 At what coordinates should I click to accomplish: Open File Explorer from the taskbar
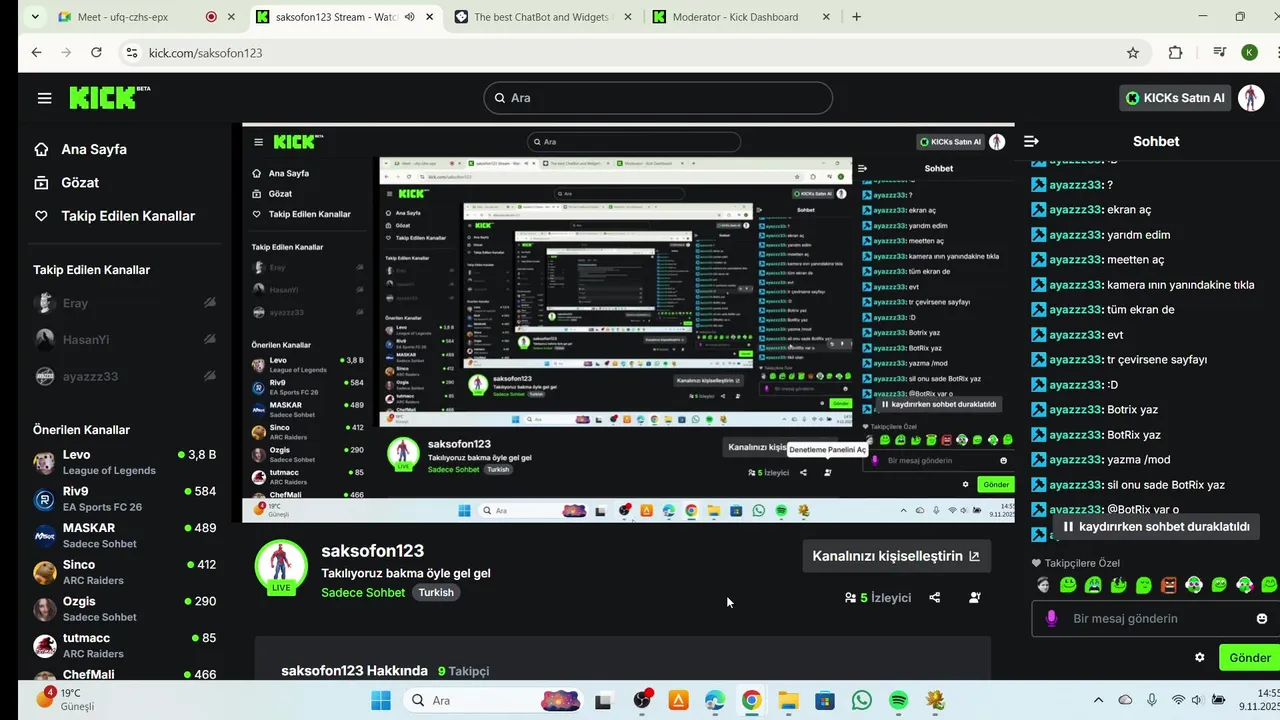click(x=788, y=700)
